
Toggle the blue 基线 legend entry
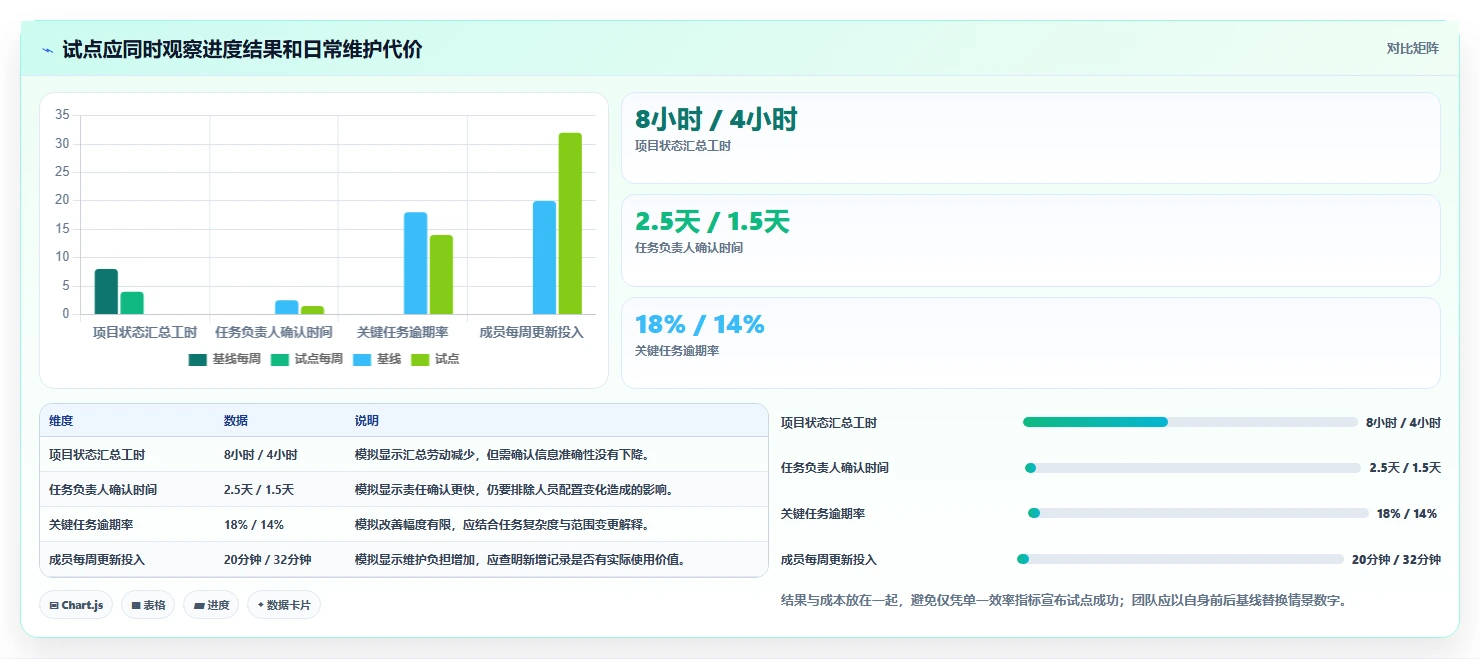(377, 359)
